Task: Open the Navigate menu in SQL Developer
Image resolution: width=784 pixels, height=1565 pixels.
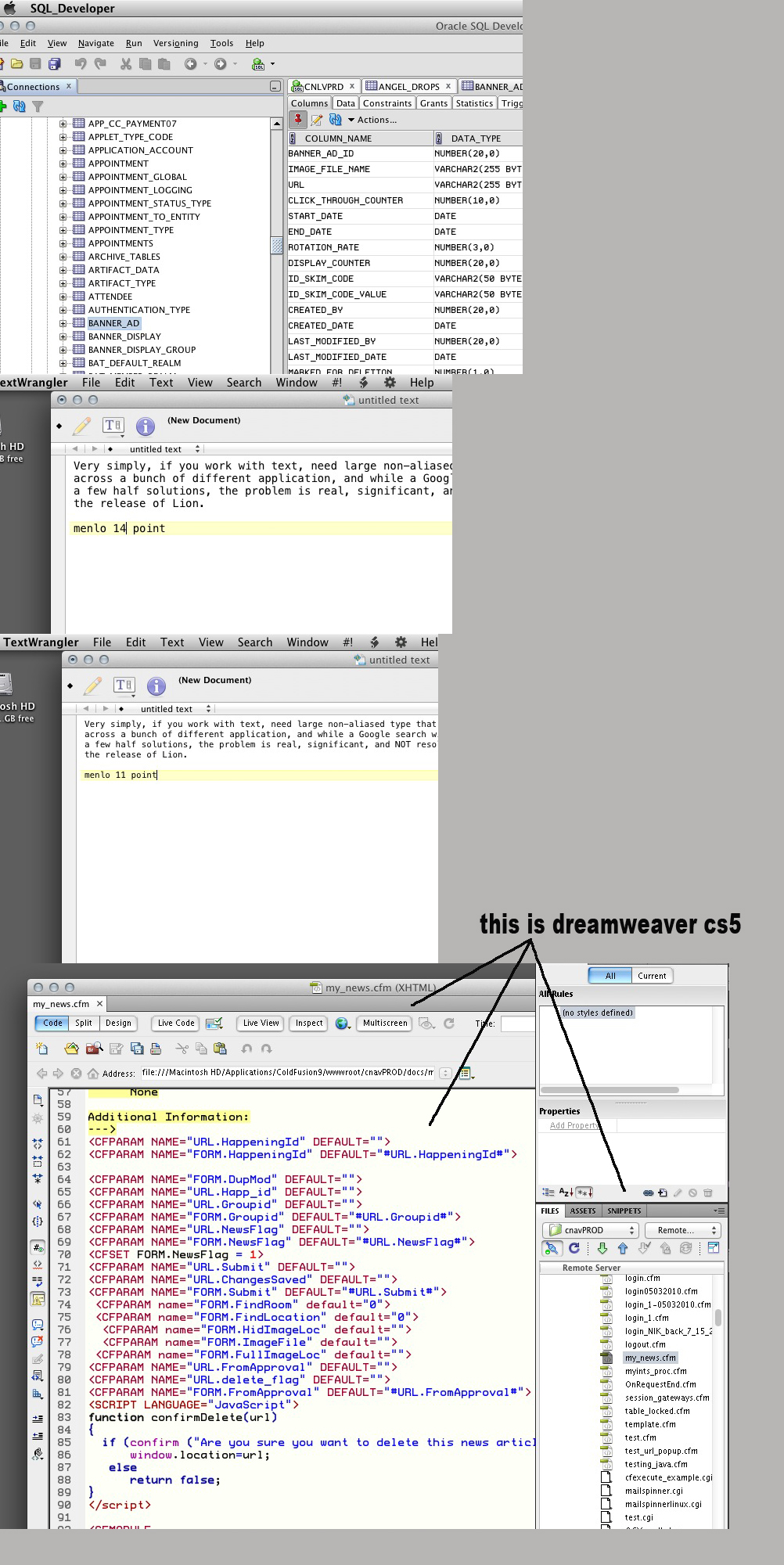Action: coord(96,43)
